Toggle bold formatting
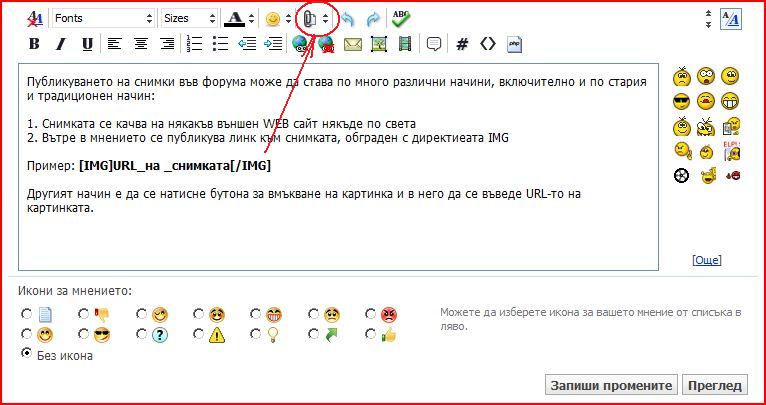 coord(34,44)
